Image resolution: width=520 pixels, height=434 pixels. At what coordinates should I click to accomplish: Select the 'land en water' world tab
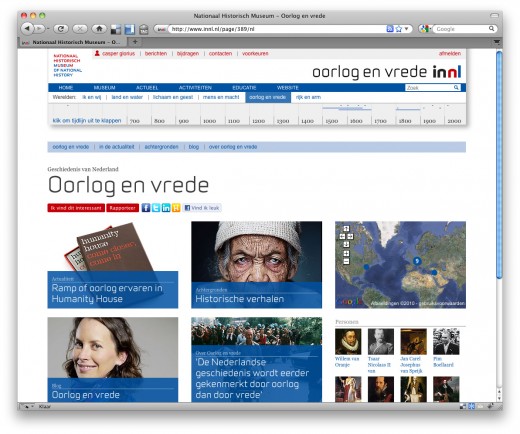click(x=127, y=97)
